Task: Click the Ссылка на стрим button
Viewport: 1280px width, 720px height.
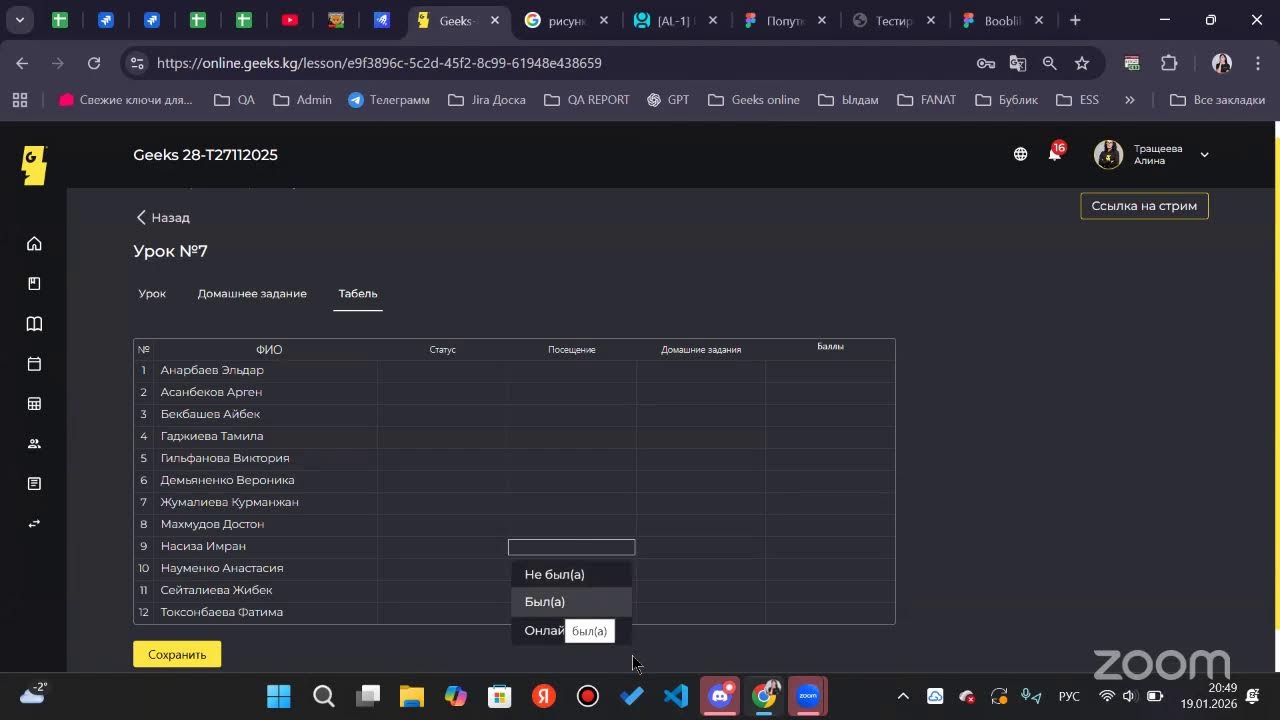Action: pyautogui.click(x=1144, y=206)
